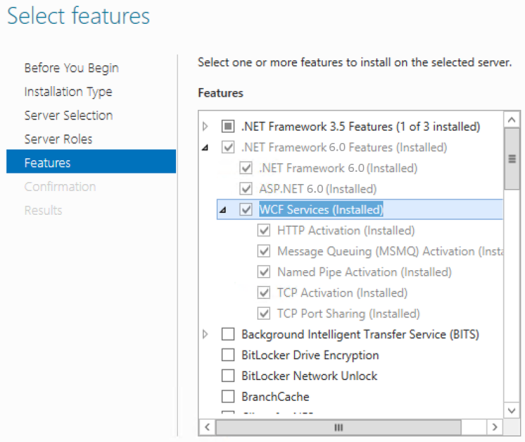This screenshot has height=442, width=525.
Task: Click the horizontal scrollbar thumb
Action: [x=339, y=427]
